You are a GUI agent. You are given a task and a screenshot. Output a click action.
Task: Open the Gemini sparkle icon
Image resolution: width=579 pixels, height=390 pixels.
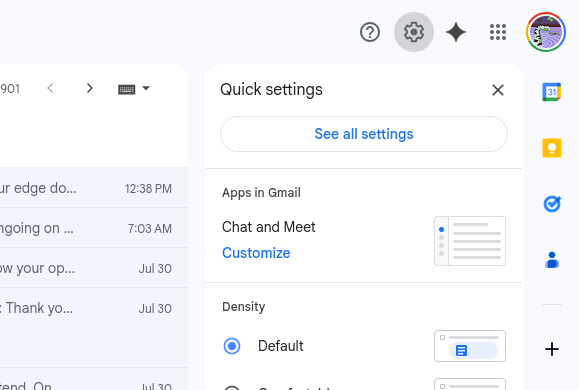[x=456, y=32]
